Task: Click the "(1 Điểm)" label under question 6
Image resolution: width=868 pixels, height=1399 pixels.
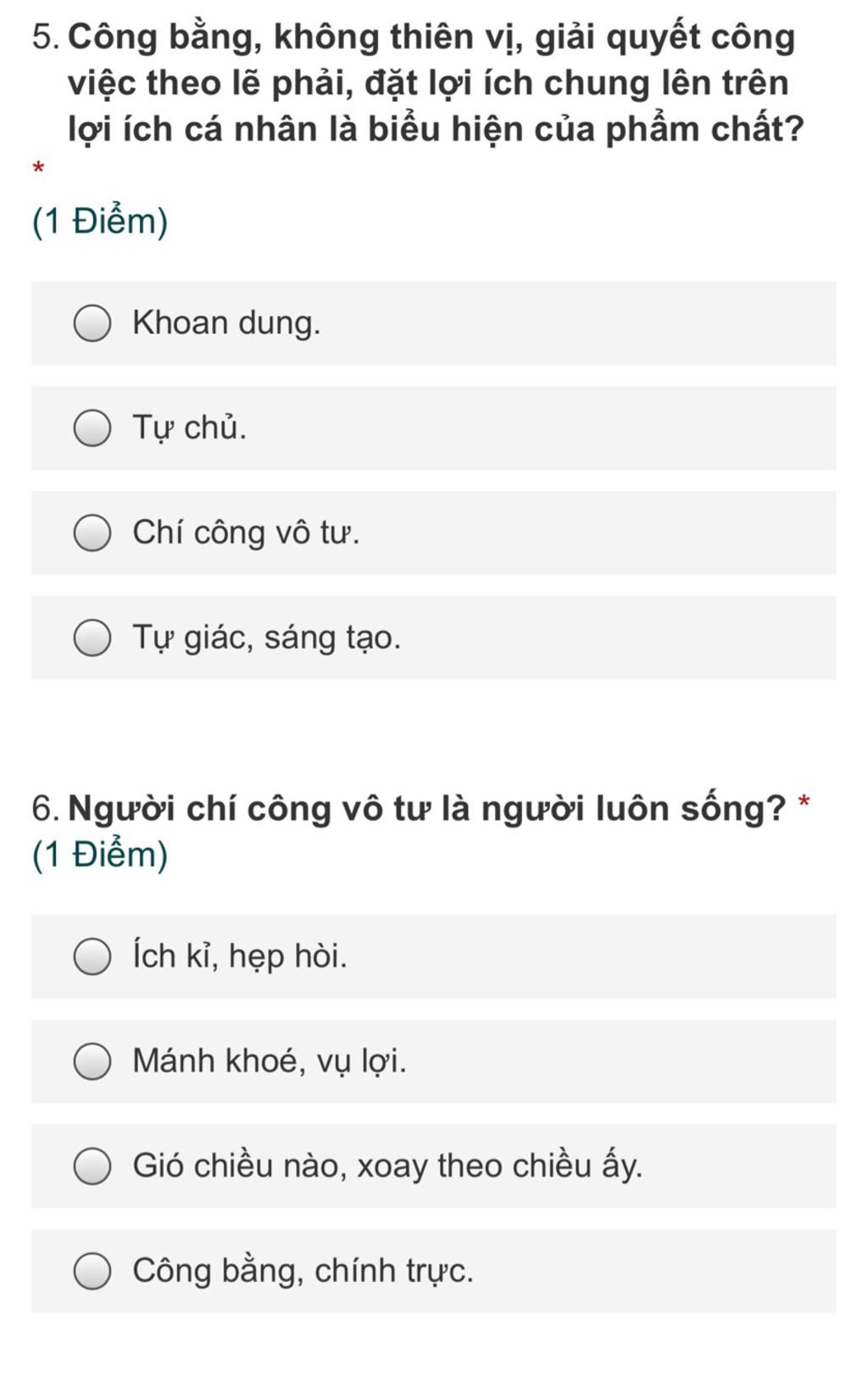Action: [100, 855]
